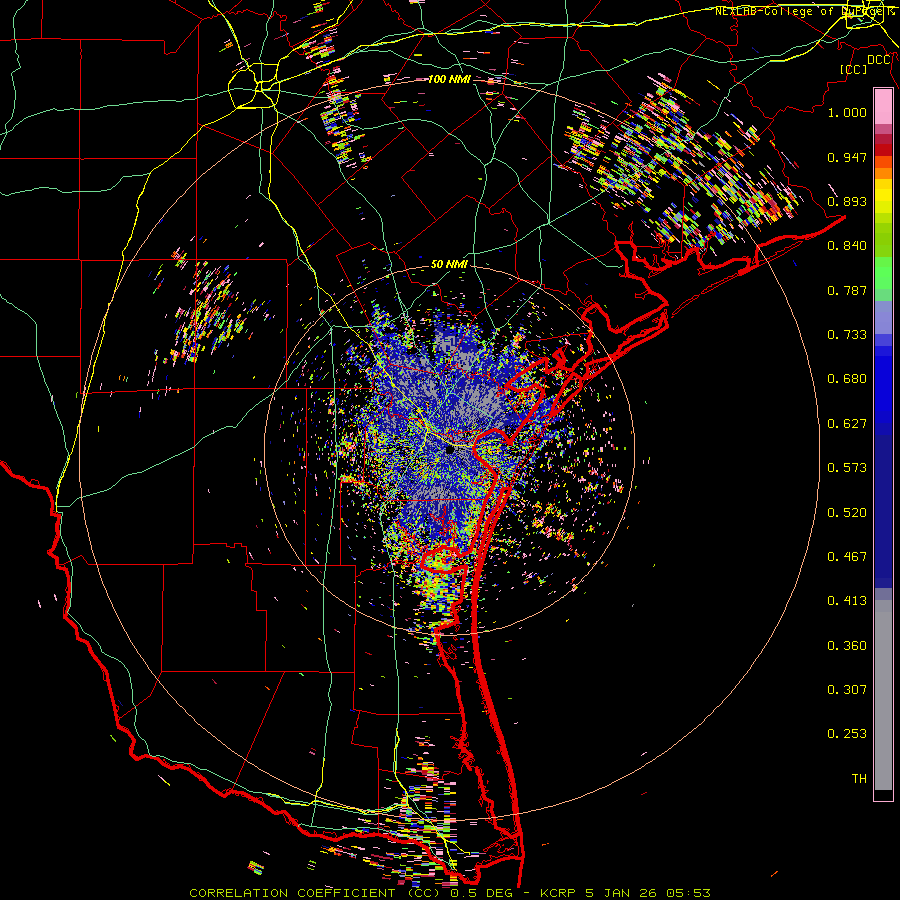
Task: Select the 0.680 scale value
Action: point(847,379)
